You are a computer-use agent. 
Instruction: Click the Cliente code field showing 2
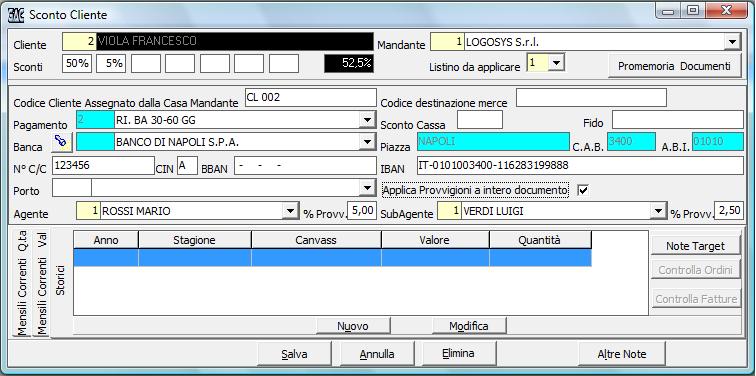pos(80,41)
